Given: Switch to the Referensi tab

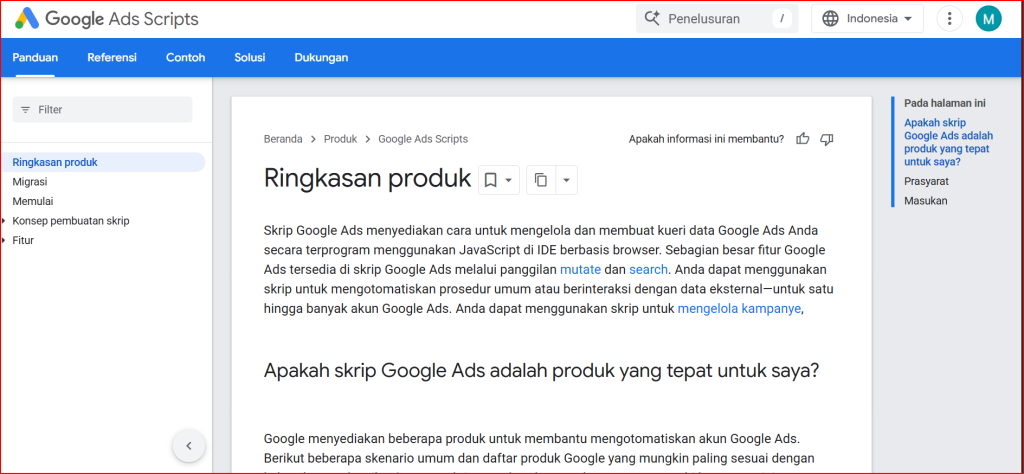Looking at the screenshot, I should click(112, 57).
